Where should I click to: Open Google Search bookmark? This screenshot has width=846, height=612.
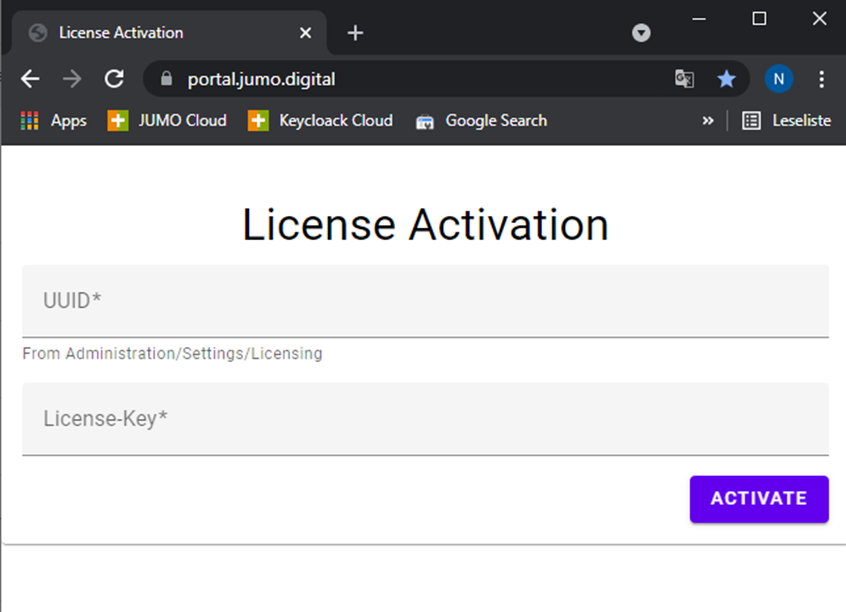point(482,121)
